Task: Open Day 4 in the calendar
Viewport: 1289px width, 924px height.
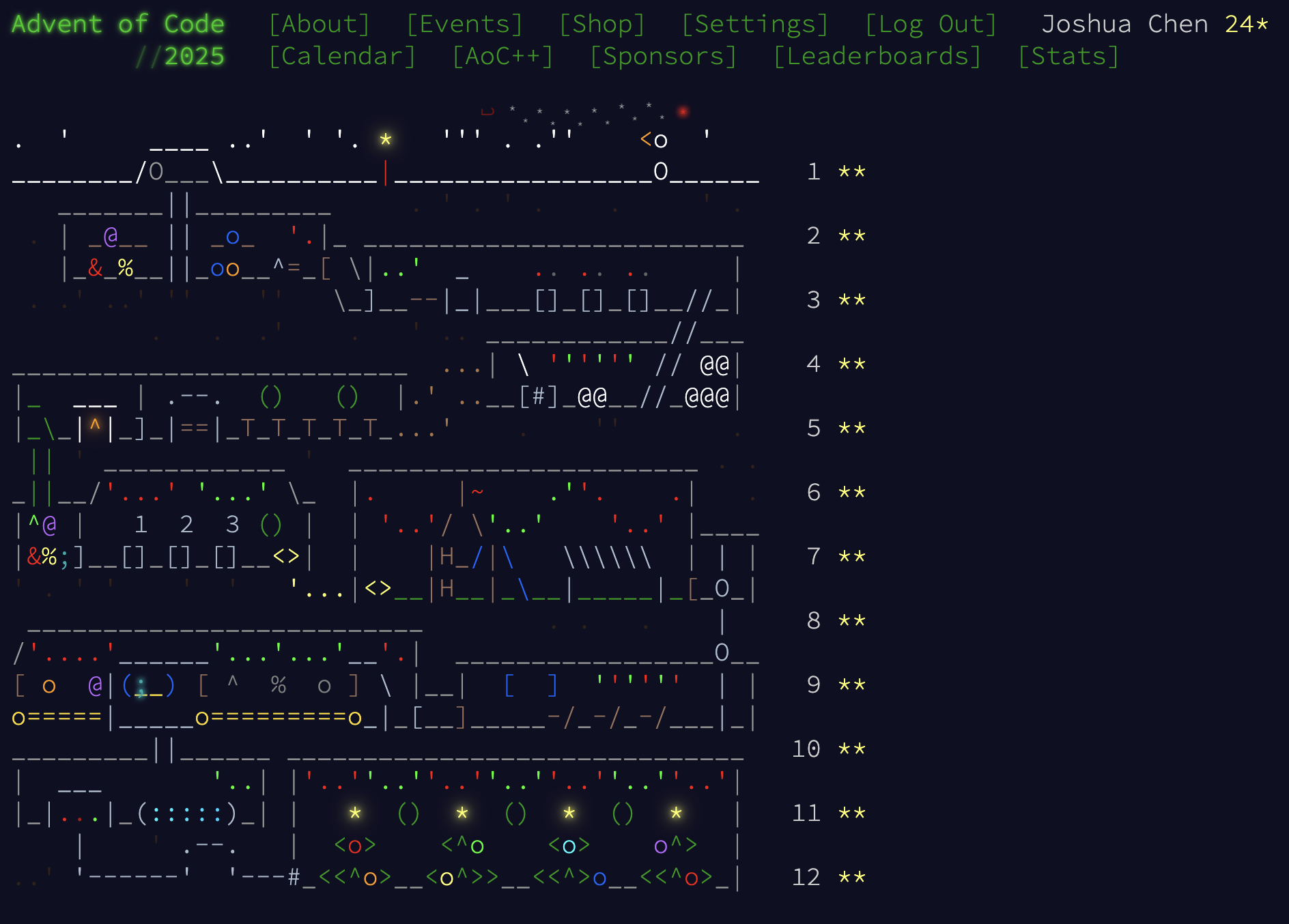Action: [x=813, y=364]
